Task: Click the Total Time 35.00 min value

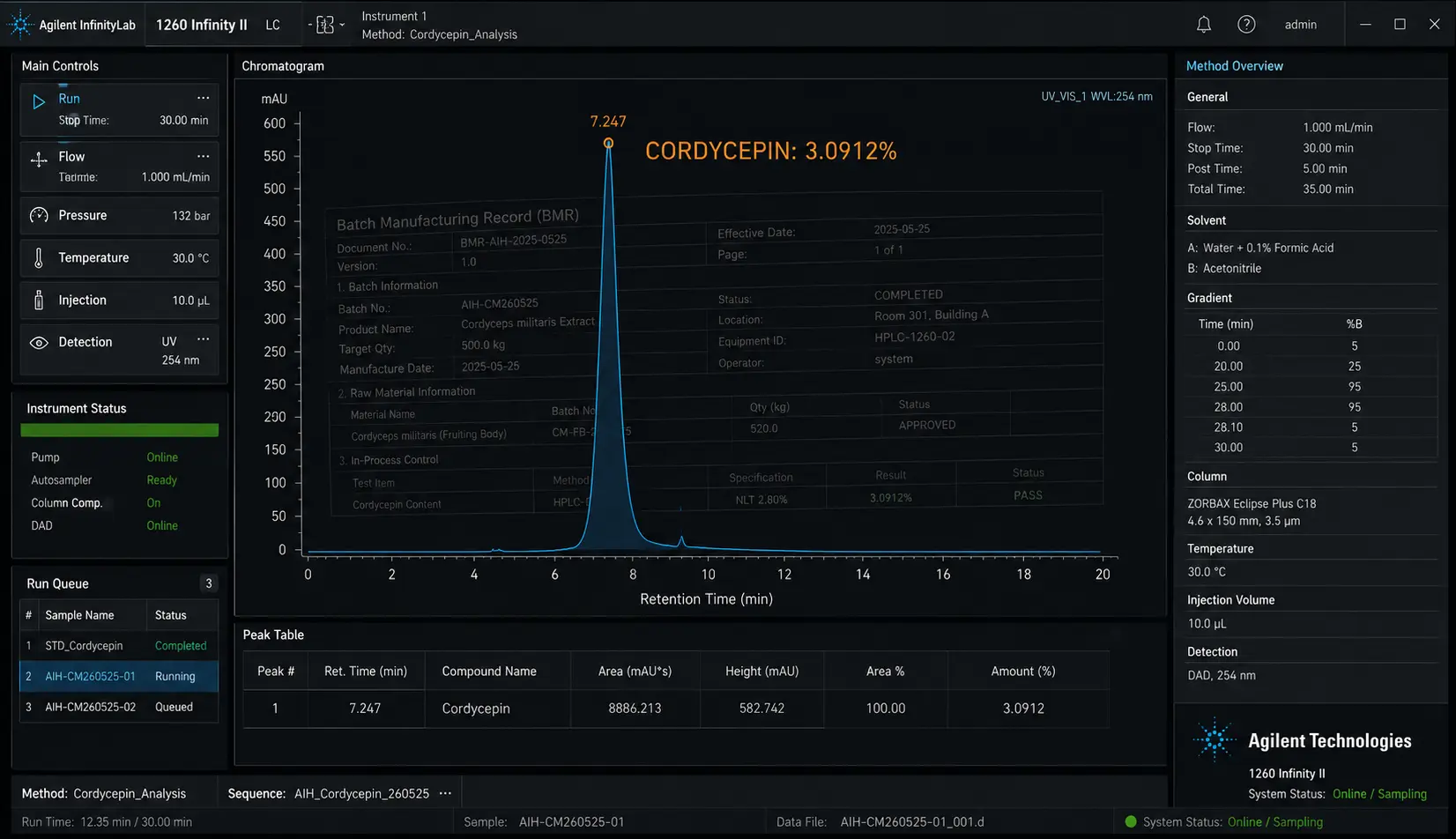Action: [x=1328, y=189]
